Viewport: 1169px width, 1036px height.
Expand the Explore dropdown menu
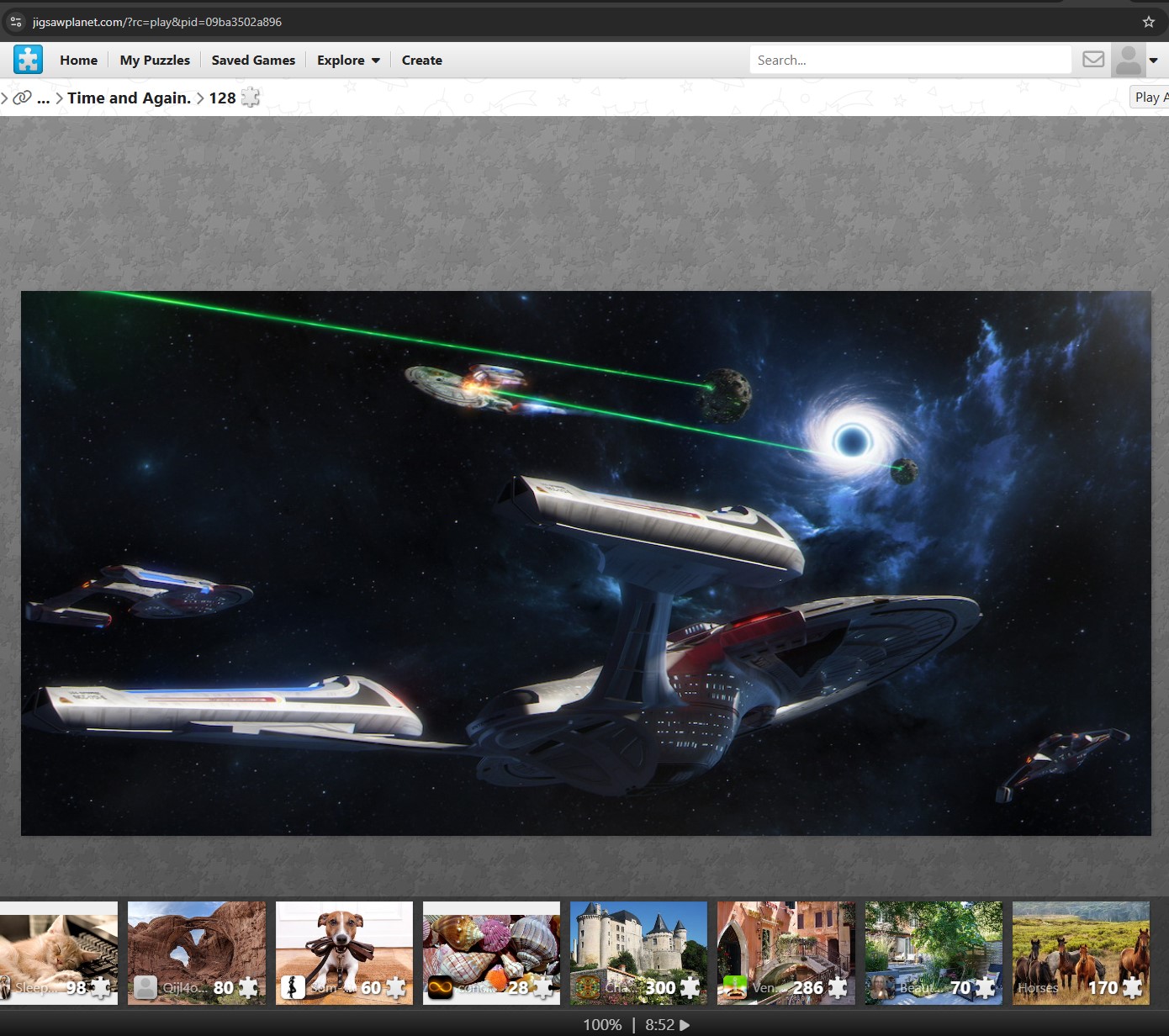348,61
